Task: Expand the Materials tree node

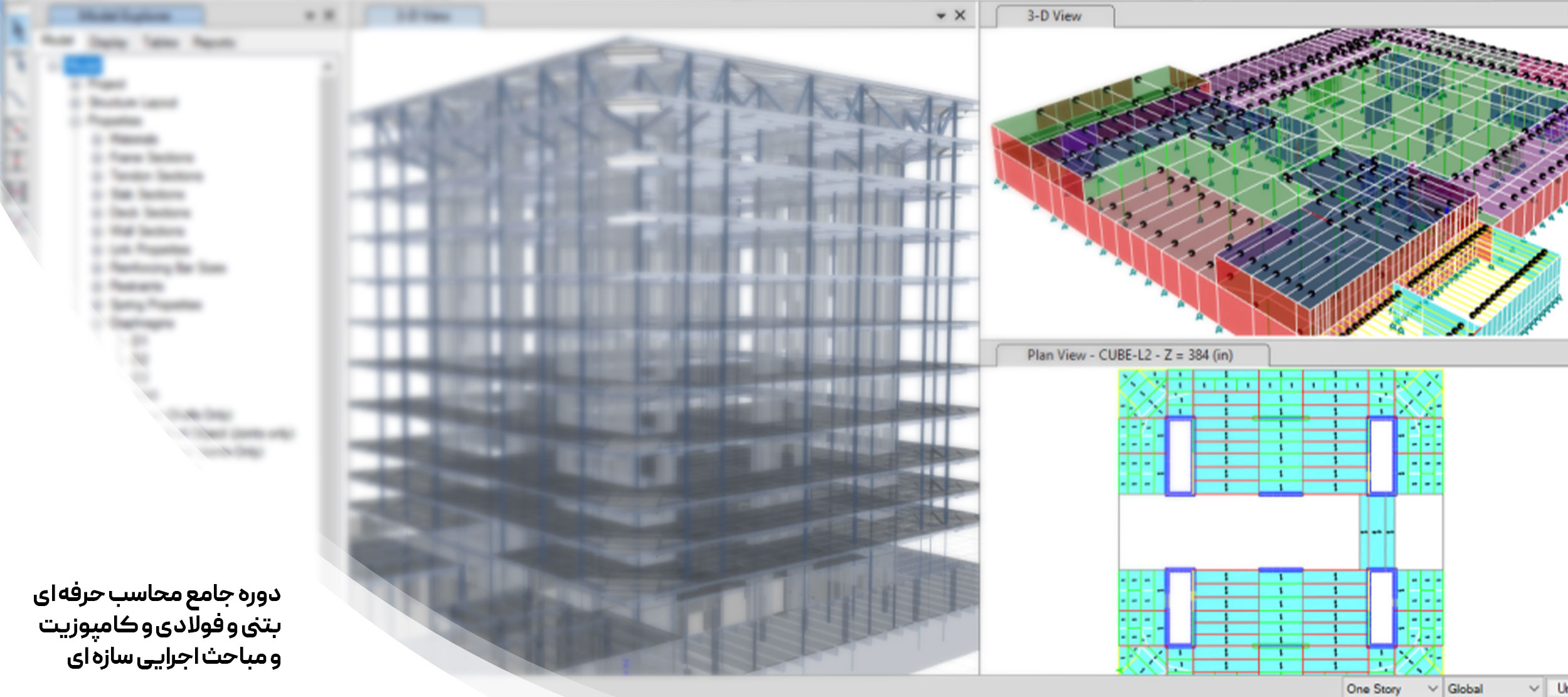Action: pos(97,139)
